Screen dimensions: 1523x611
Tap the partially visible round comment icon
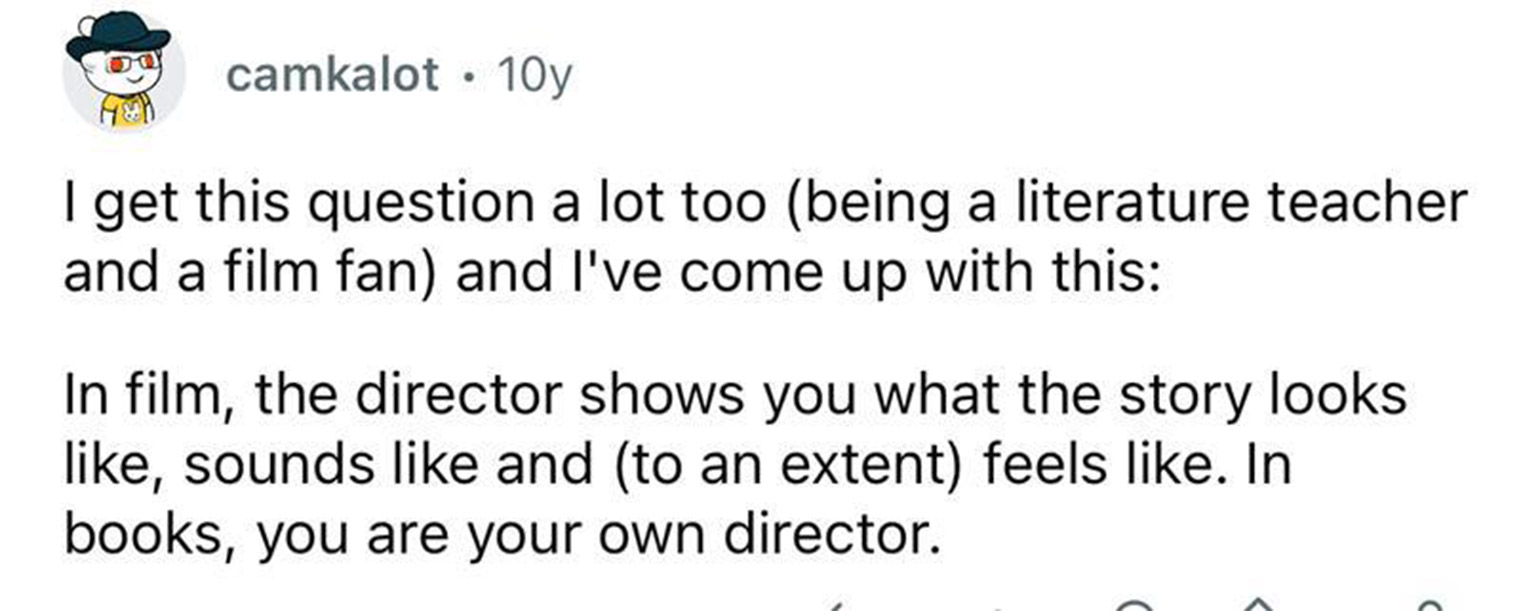(x=1135, y=607)
